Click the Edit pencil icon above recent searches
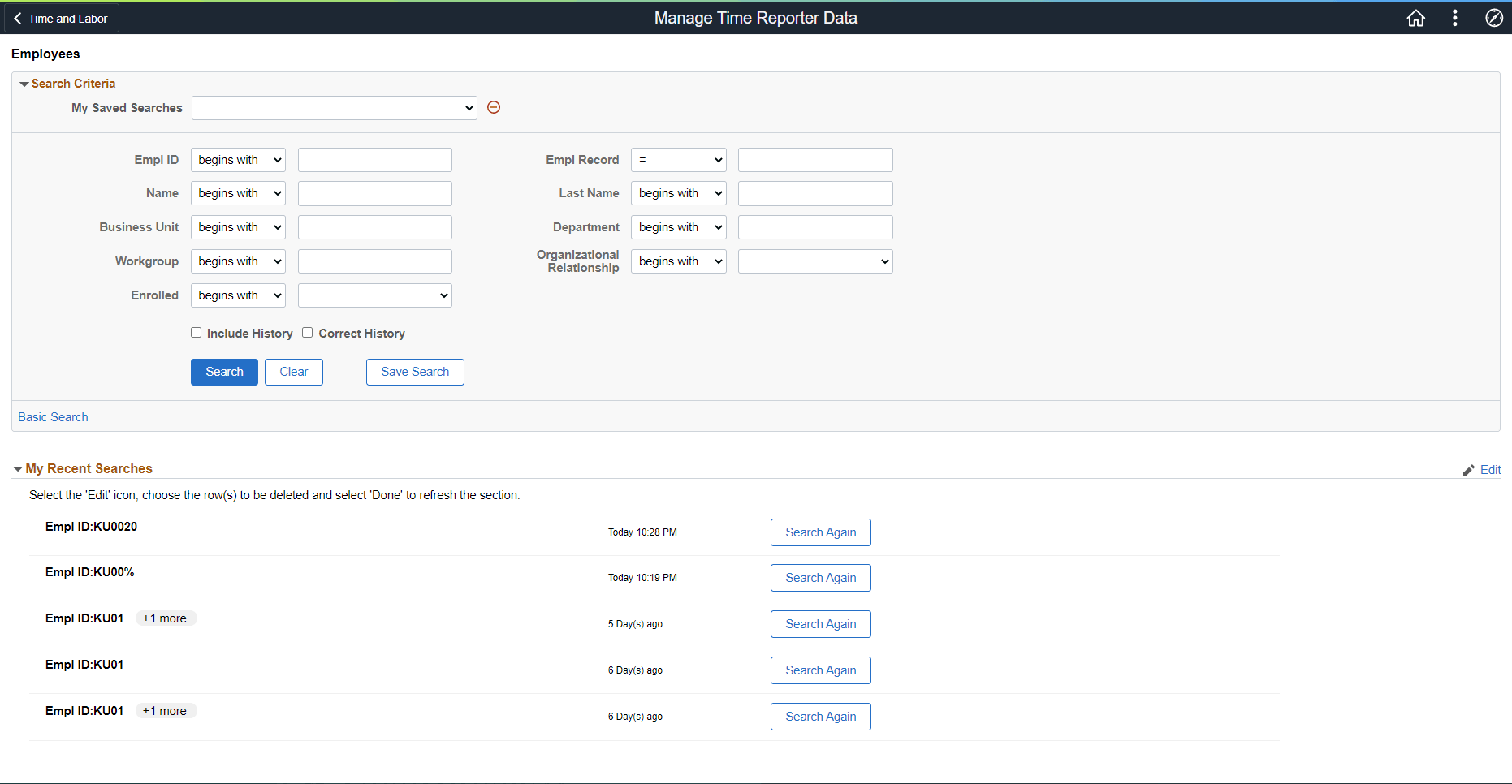Screen dimensions: 1512x784 (x=1469, y=469)
